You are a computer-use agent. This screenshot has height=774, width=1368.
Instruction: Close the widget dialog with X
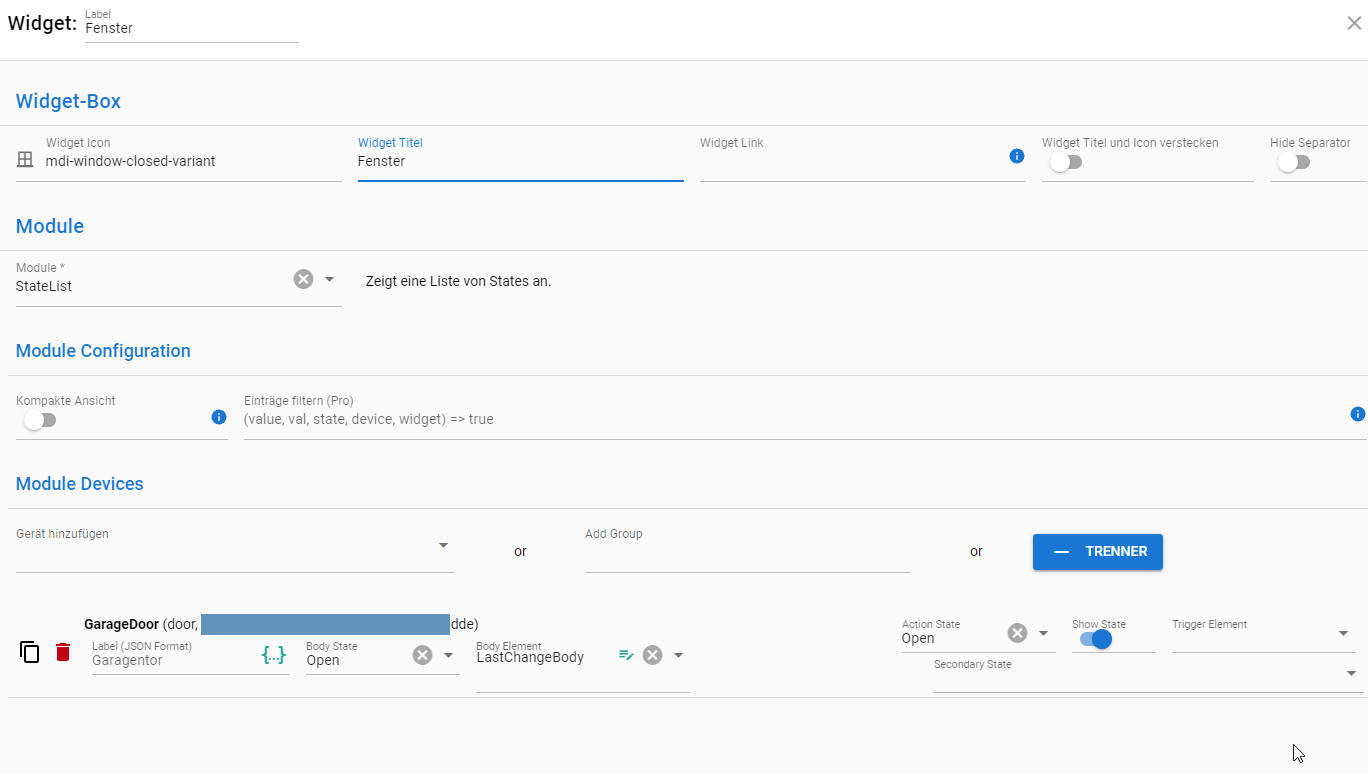coord(1354,23)
